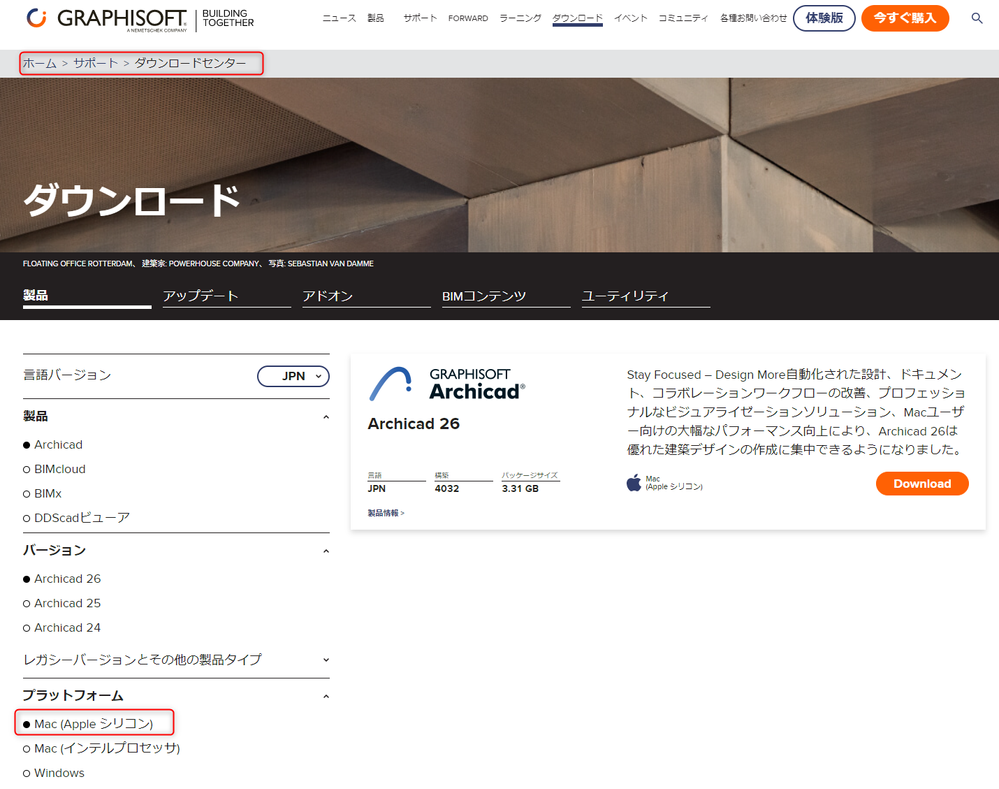
Task: Go to ホーム breadcrumb link
Action: click(40, 63)
